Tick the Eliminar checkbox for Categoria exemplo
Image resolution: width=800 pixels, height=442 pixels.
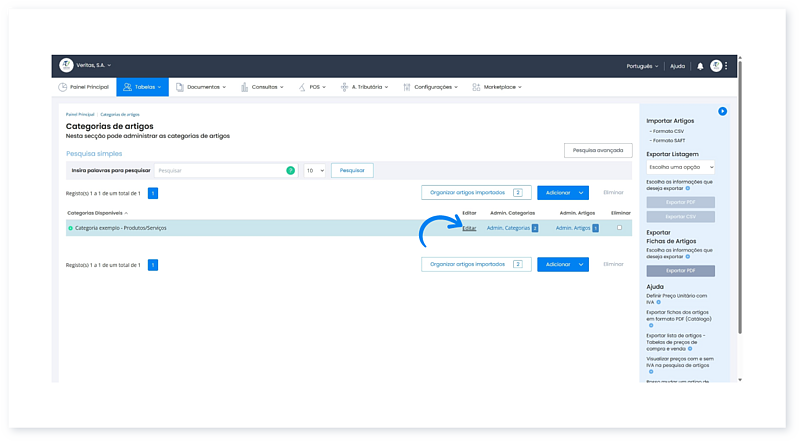(619, 228)
